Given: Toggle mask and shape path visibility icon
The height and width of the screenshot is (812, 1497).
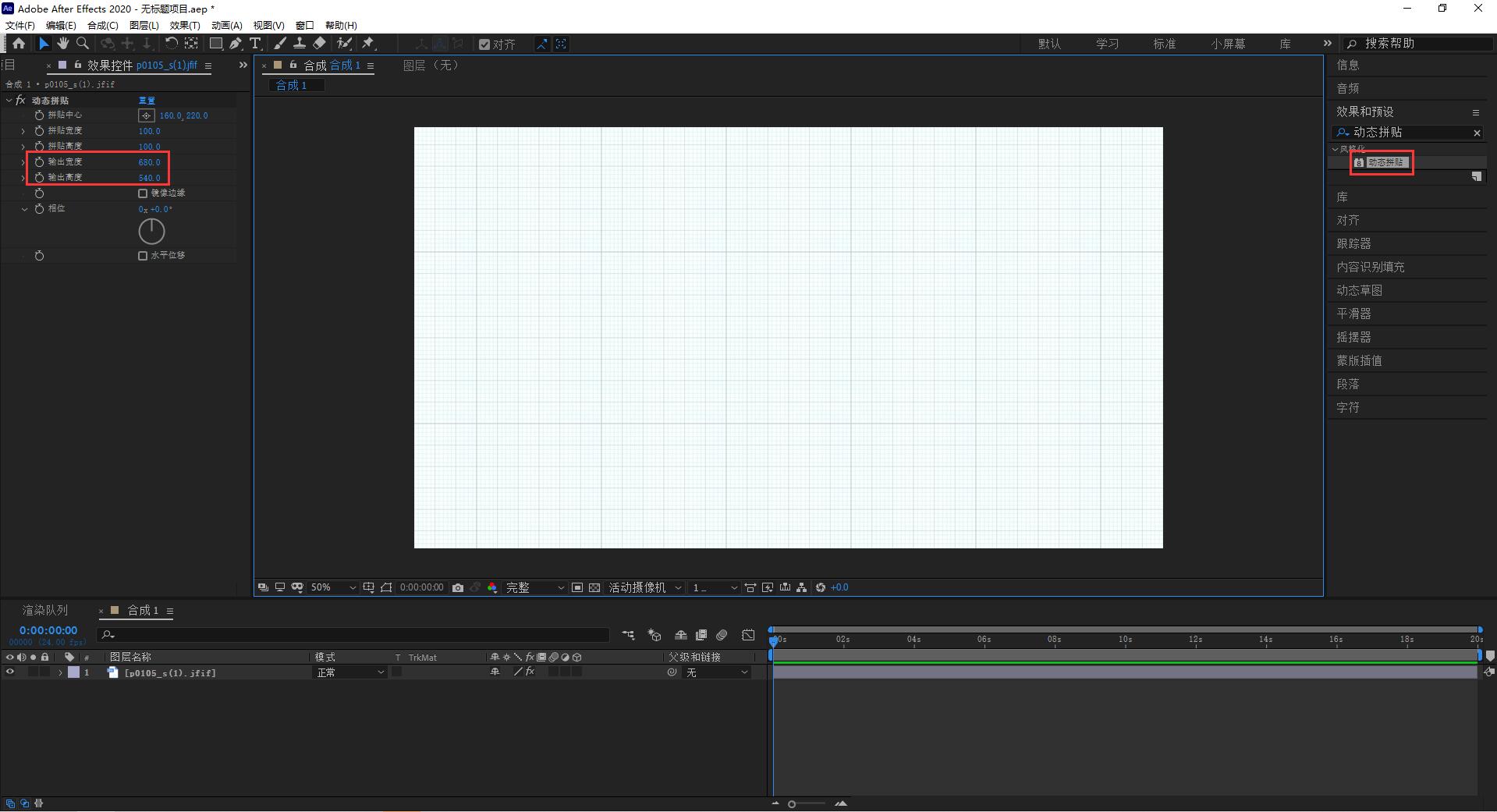Looking at the screenshot, I should 386,587.
